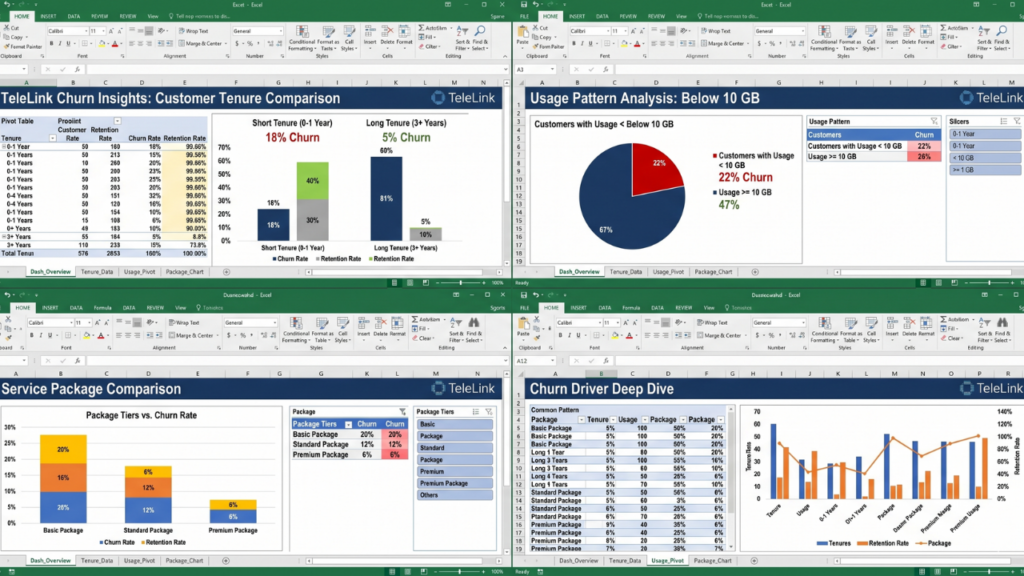The image size is (1024, 576).
Task: Click Sort & Filter in the Churn Insights window
Action: pyautogui.click(x=462, y=39)
